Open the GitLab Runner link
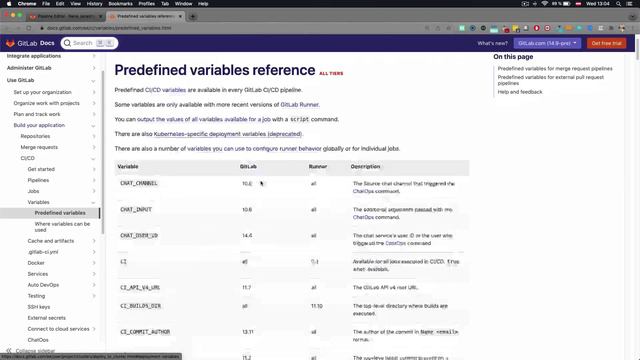The height and width of the screenshot is (360, 640). click(x=300, y=104)
